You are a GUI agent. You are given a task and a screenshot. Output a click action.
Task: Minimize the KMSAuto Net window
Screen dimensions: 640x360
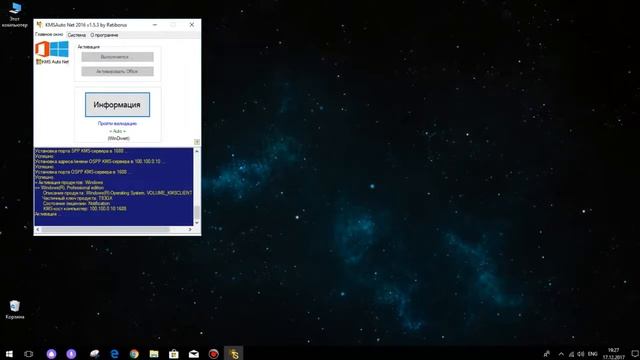[155, 25]
